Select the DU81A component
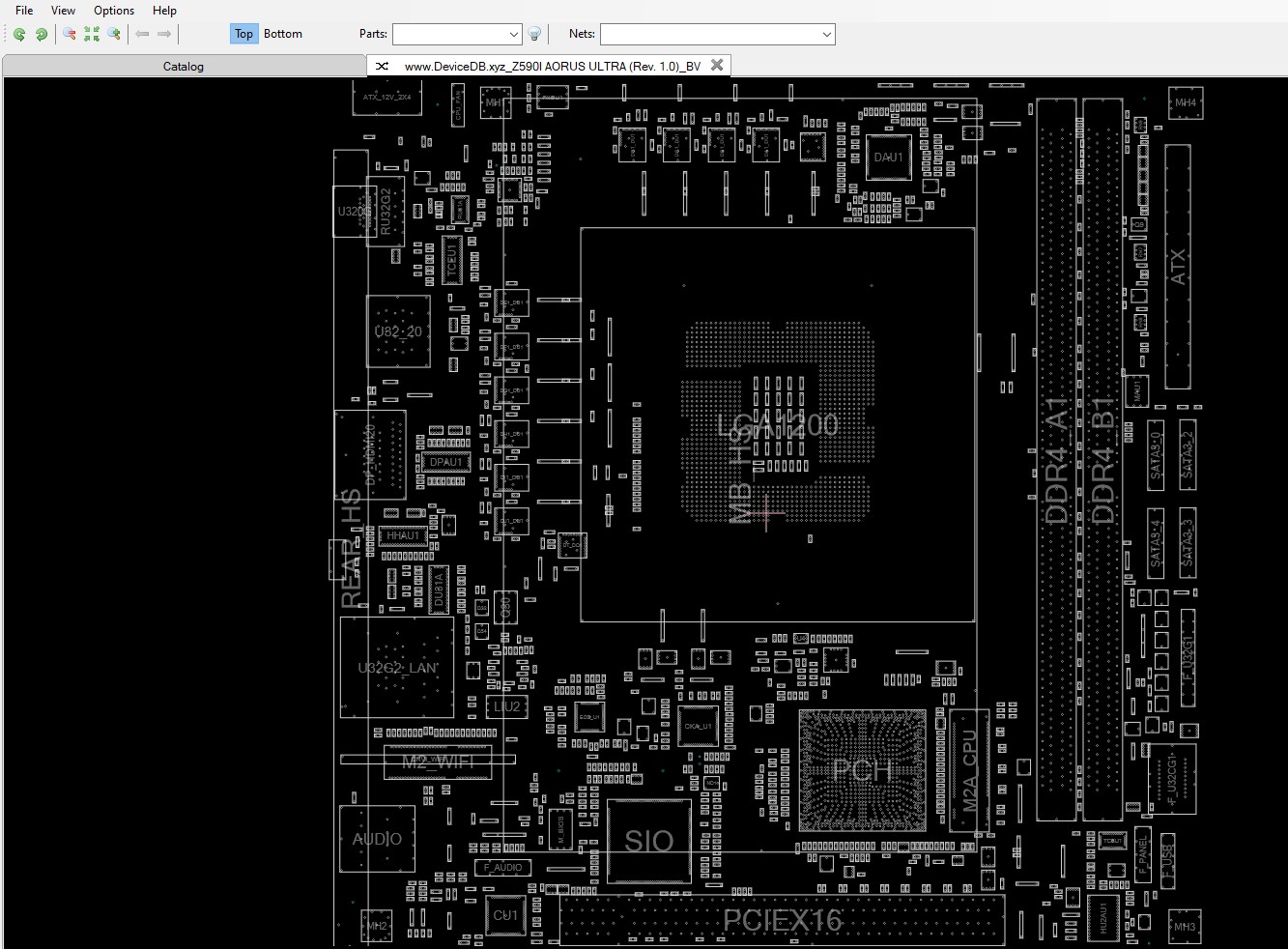The width and height of the screenshot is (1288, 949). click(439, 589)
